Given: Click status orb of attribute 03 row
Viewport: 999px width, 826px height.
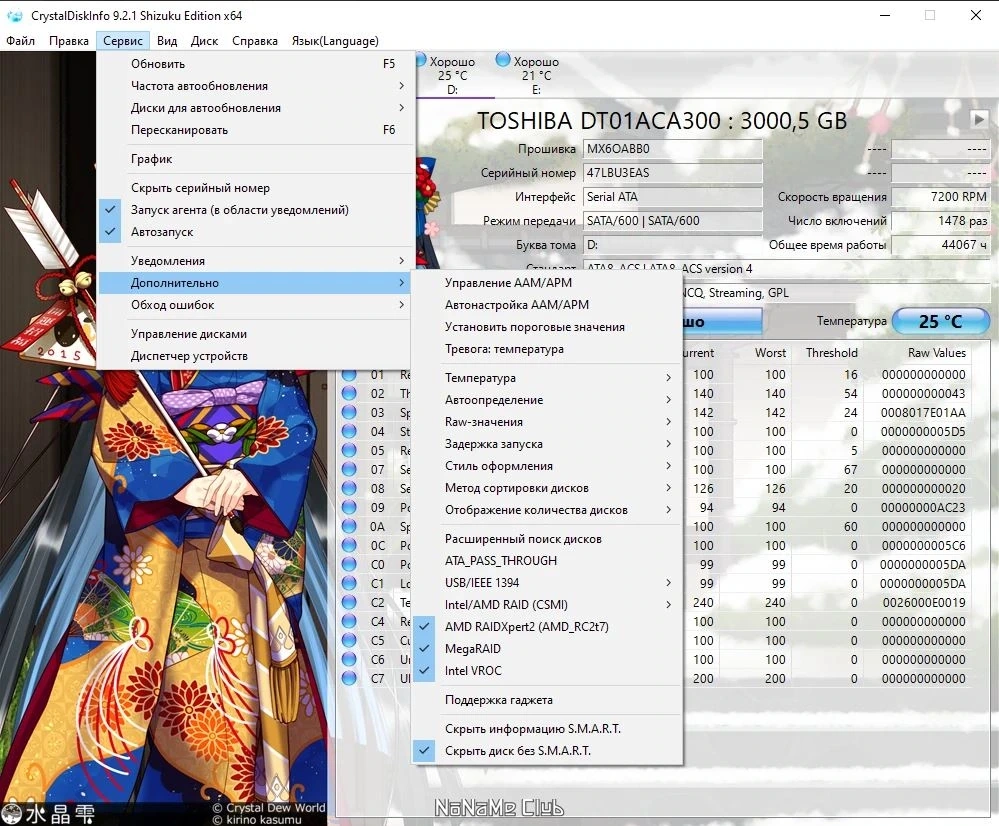Looking at the screenshot, I should pos(349,412).
